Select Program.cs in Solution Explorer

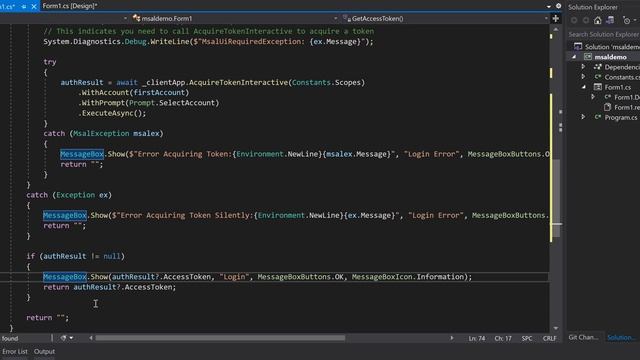[620, 118]
